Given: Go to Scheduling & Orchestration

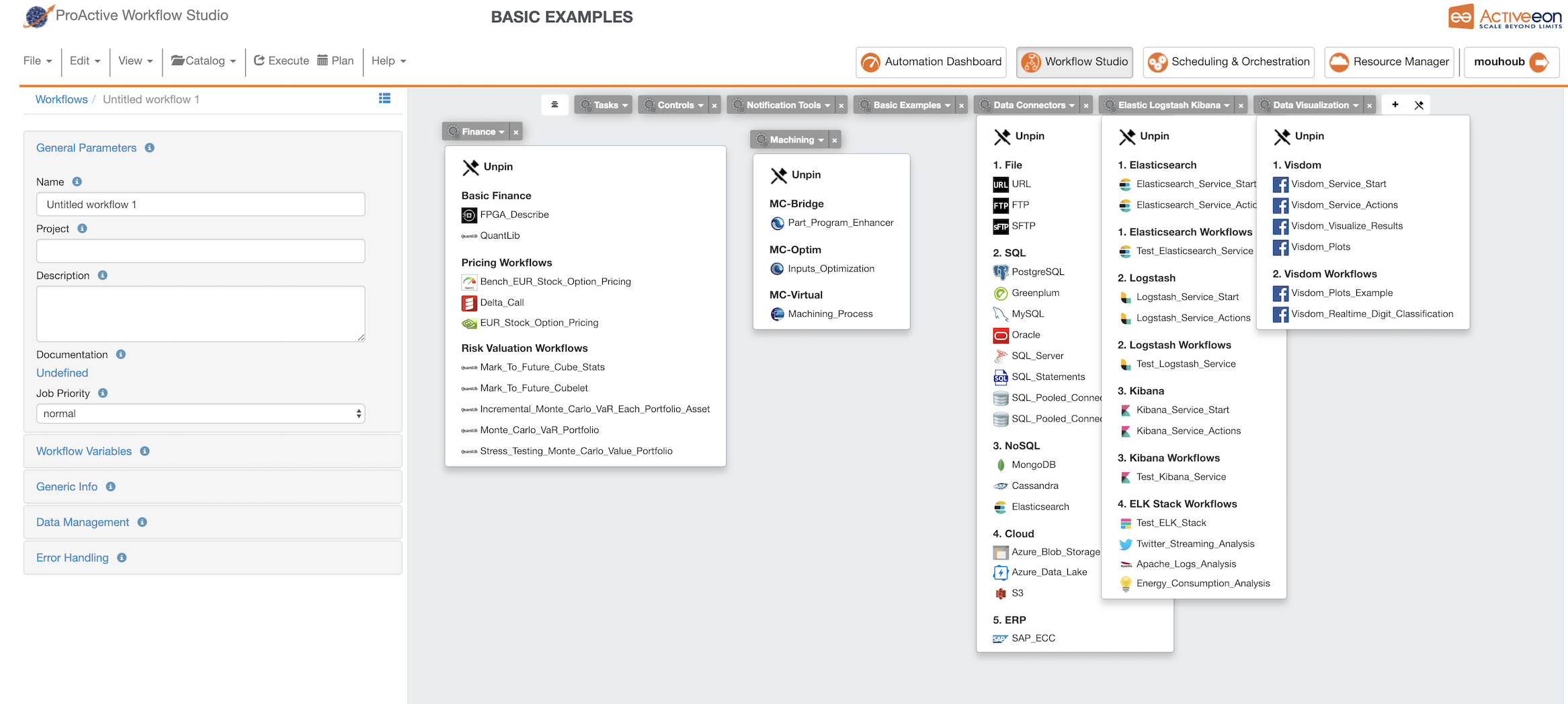Looking at the screenshot, I should (x=1229, y=62).
